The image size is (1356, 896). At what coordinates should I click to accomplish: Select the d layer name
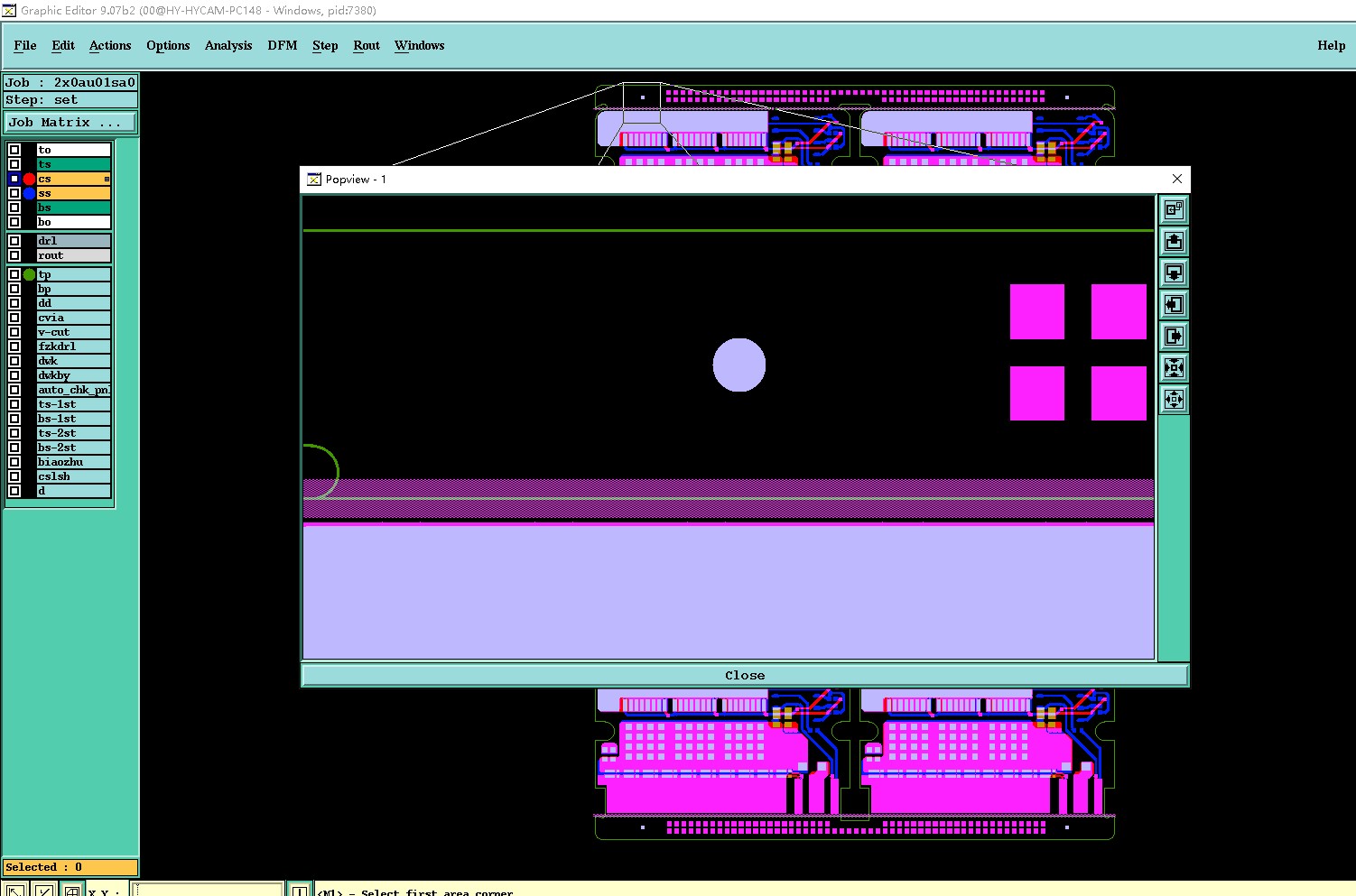pyautogui.click(x=73, y=491)
